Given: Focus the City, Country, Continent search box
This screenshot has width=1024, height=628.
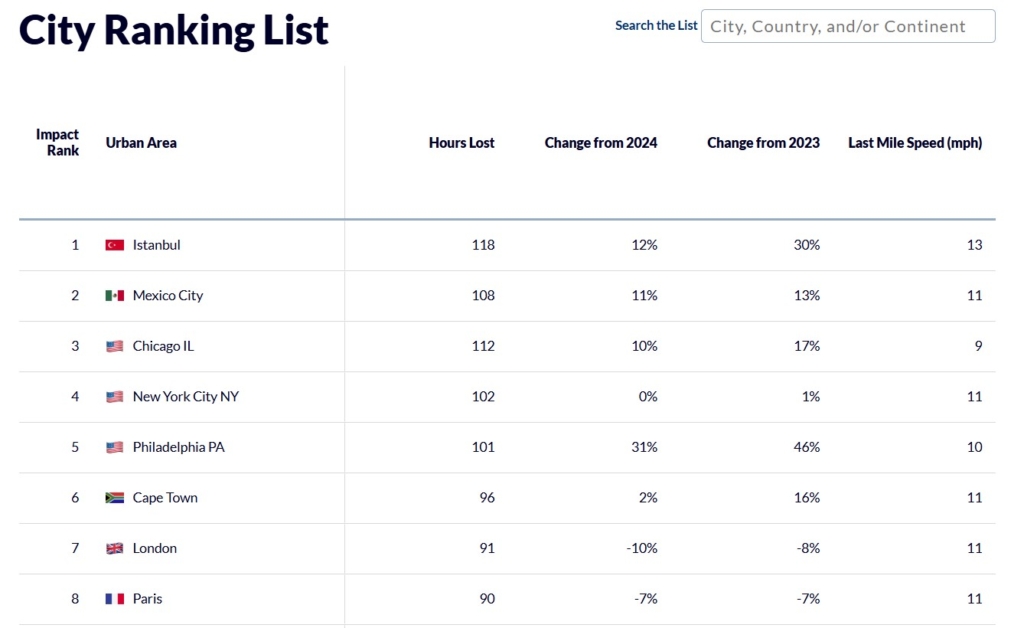Looking at the screenshot, I should pos(848,27).
